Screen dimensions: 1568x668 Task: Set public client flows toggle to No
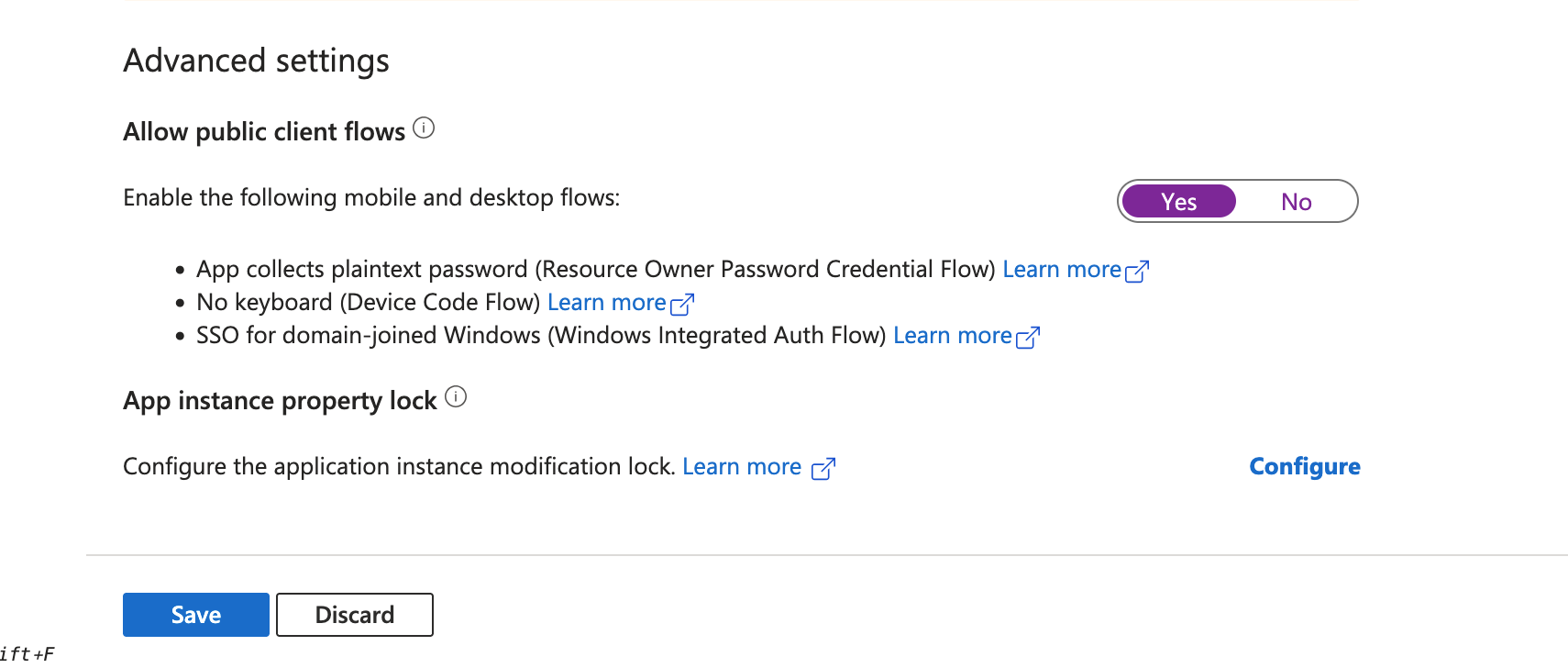click(x=1297, y=202)
